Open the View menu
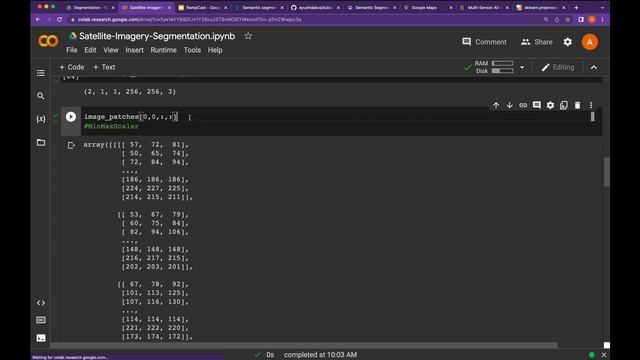The width and height of the screenshot is (640, 360). pyautogui.click(x=111, y=50)
